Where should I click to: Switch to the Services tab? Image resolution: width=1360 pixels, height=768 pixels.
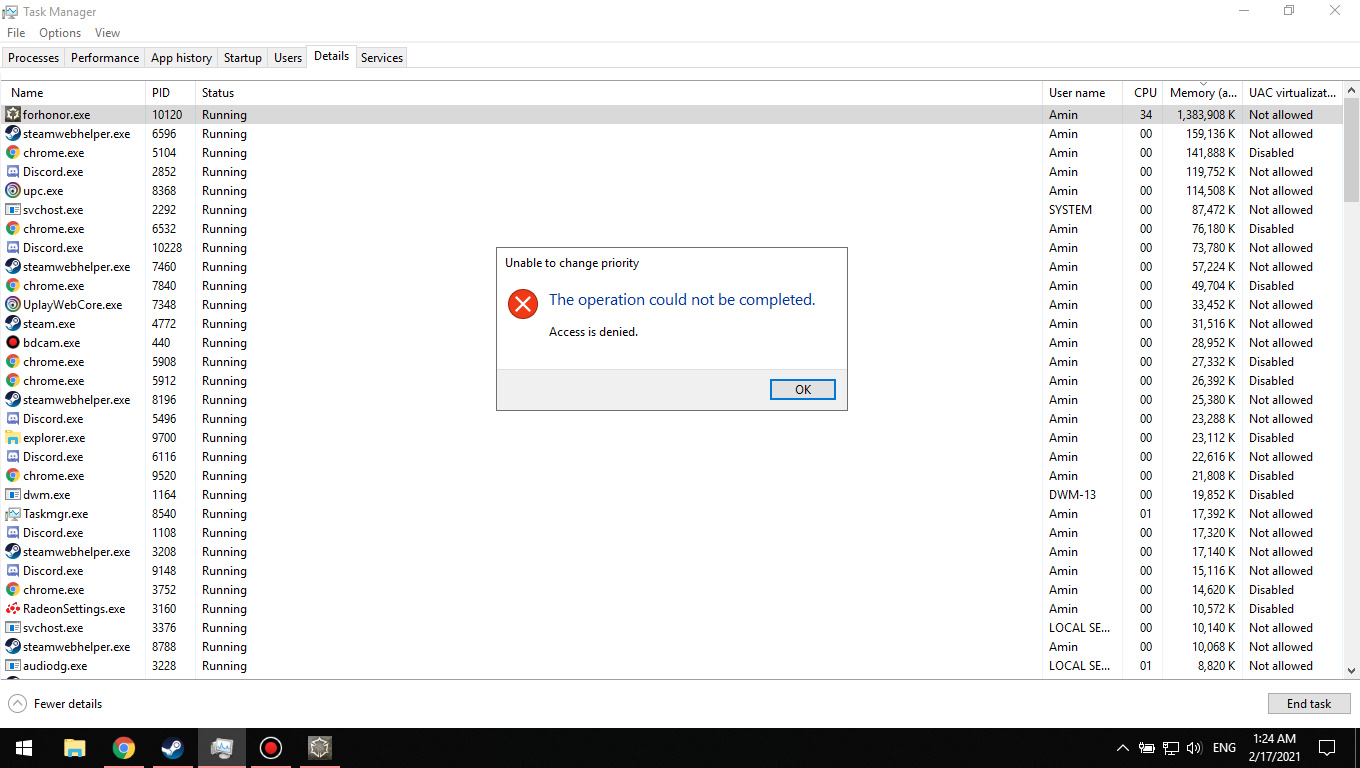tap(382, 58)
